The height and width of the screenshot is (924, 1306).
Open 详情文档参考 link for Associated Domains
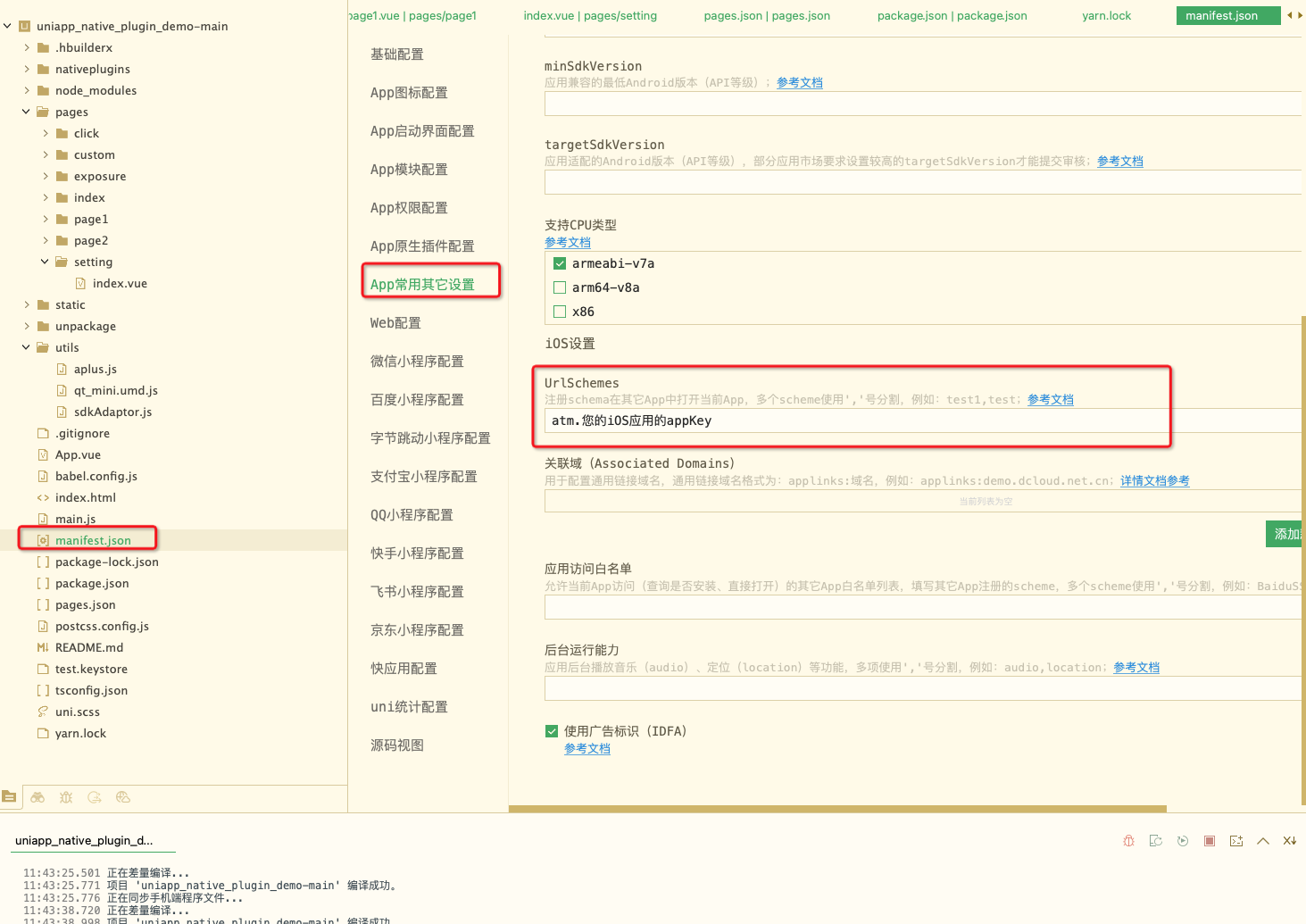(x=1155, y=481)
